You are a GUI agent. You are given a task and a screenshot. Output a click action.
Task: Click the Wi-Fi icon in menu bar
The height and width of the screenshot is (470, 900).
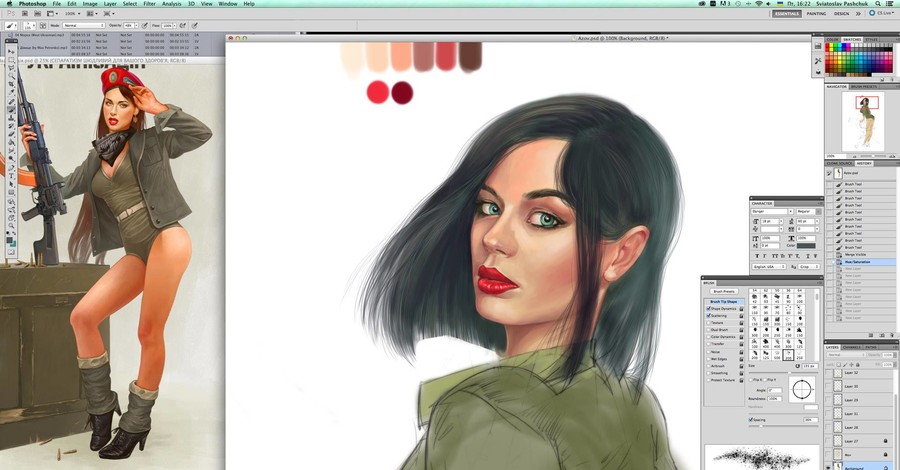[x=761, y=4]
